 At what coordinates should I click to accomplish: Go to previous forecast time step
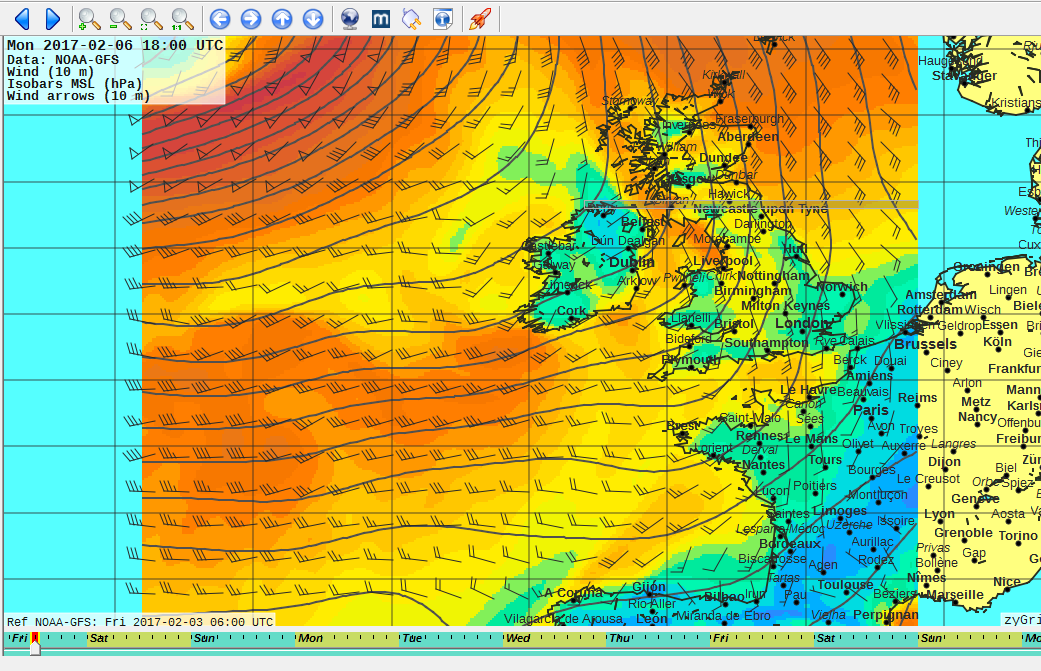pos(22,19)
